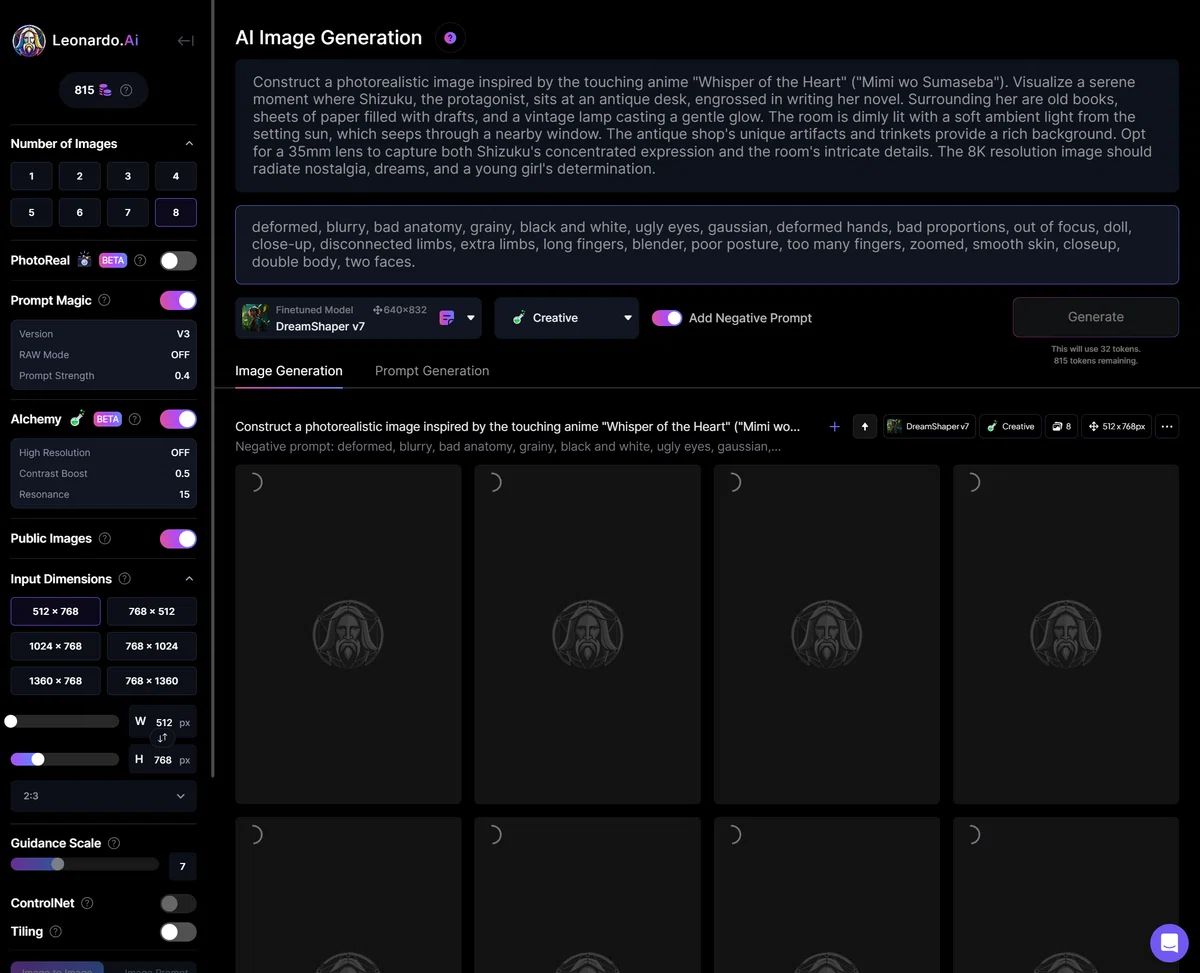Click the up-arrow reuse prompt icon

click(x=865, y=427)
